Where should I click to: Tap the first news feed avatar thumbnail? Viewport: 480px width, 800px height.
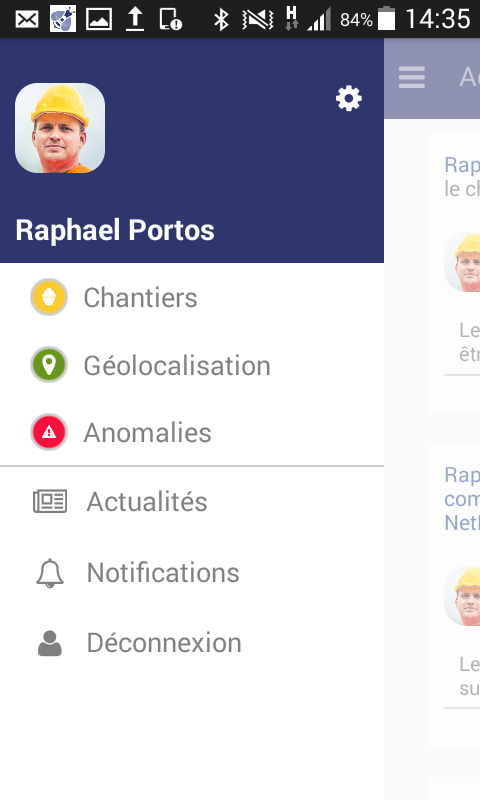[x=462, y=262]
